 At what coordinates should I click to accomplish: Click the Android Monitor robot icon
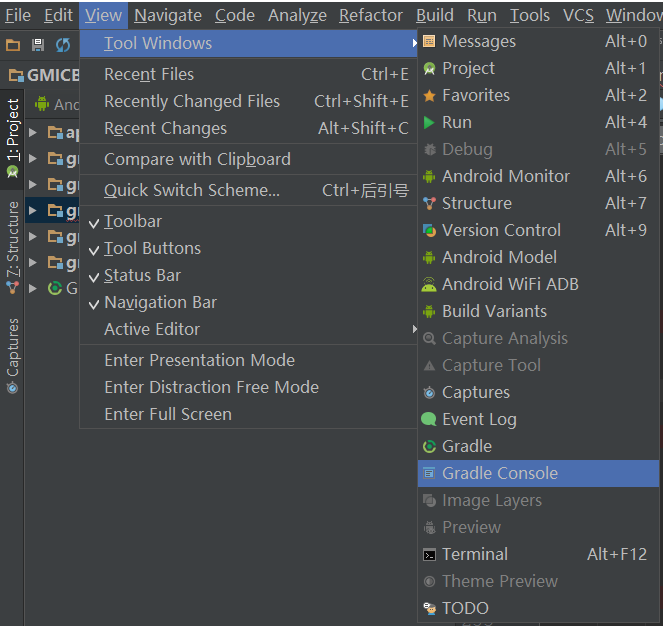[429, 176]
